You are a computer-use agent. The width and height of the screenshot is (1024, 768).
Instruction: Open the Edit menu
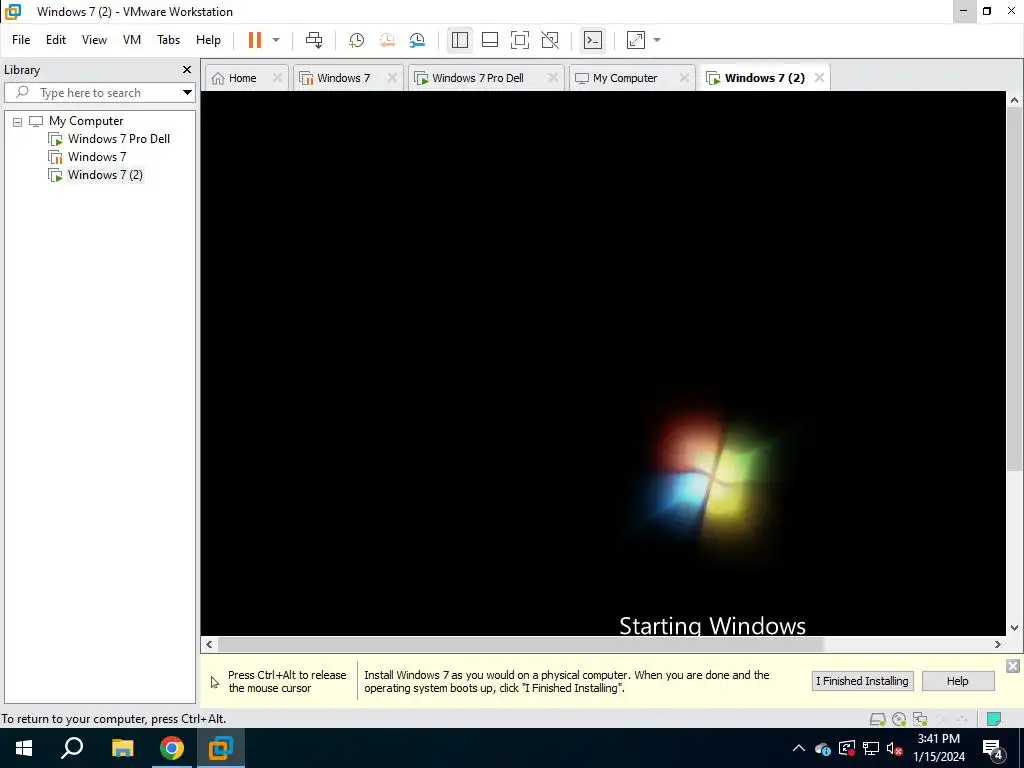pyautogui.click(x=56, y=40)
